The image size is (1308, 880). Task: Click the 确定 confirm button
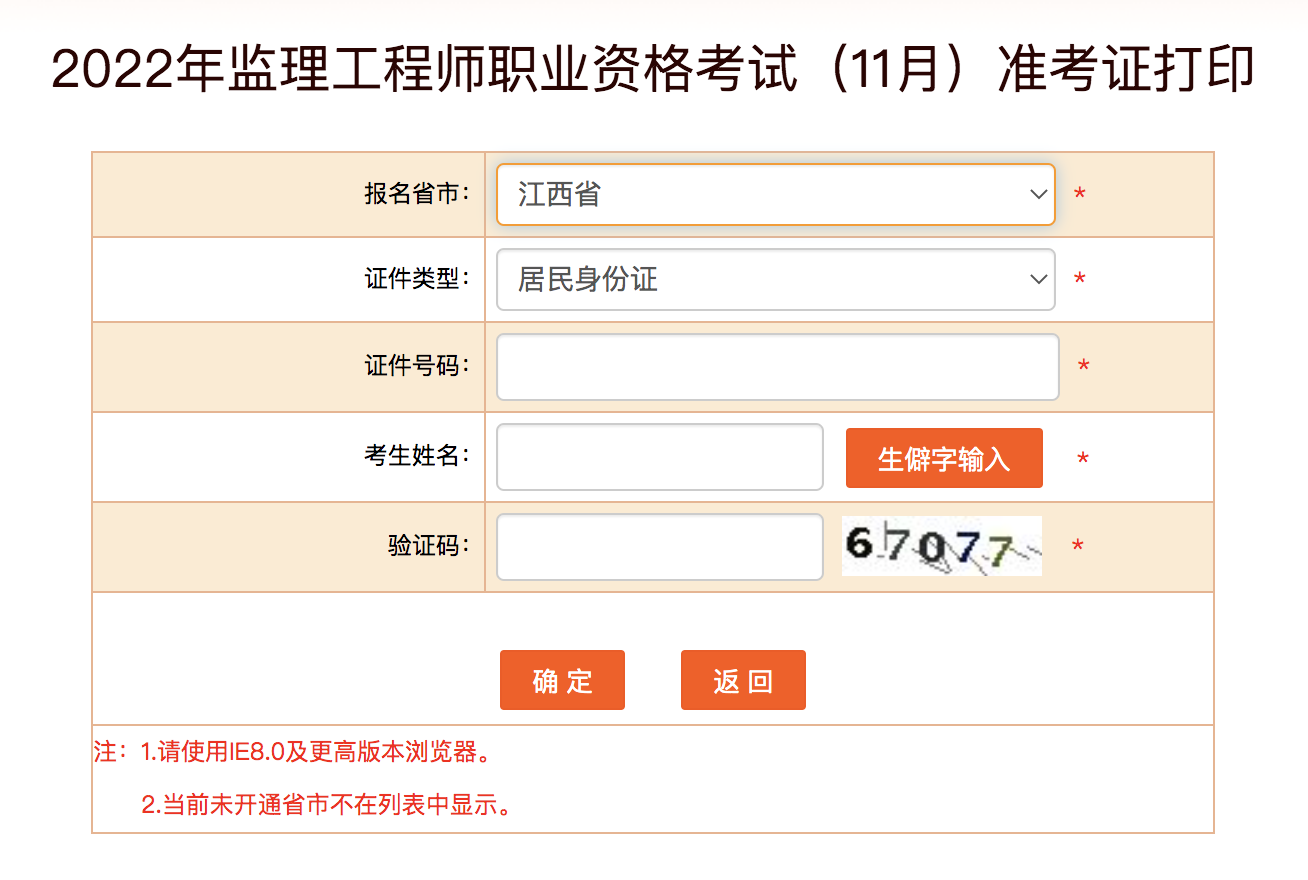point(562,680)
